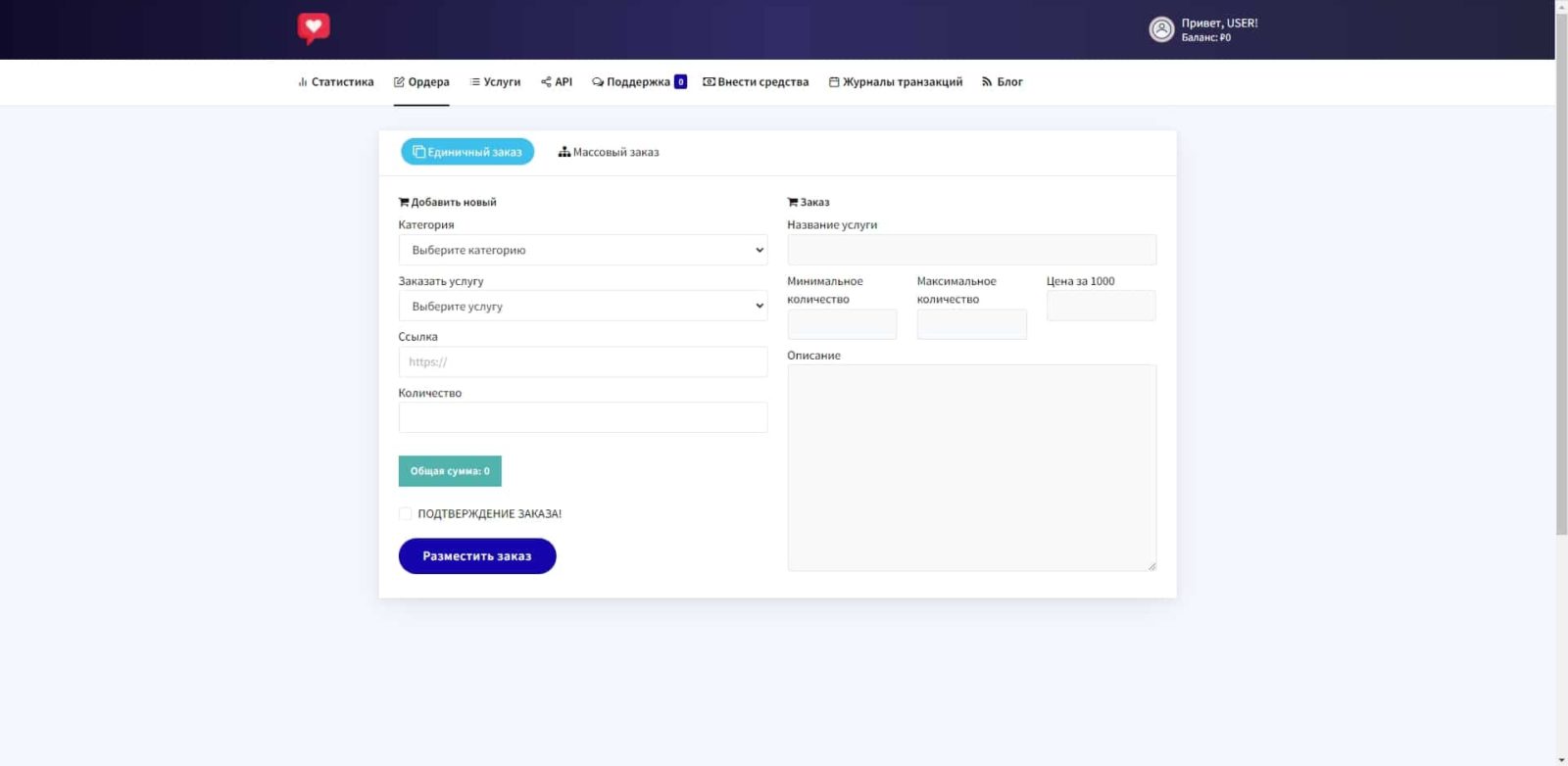Click the heart logo in header

314,28
